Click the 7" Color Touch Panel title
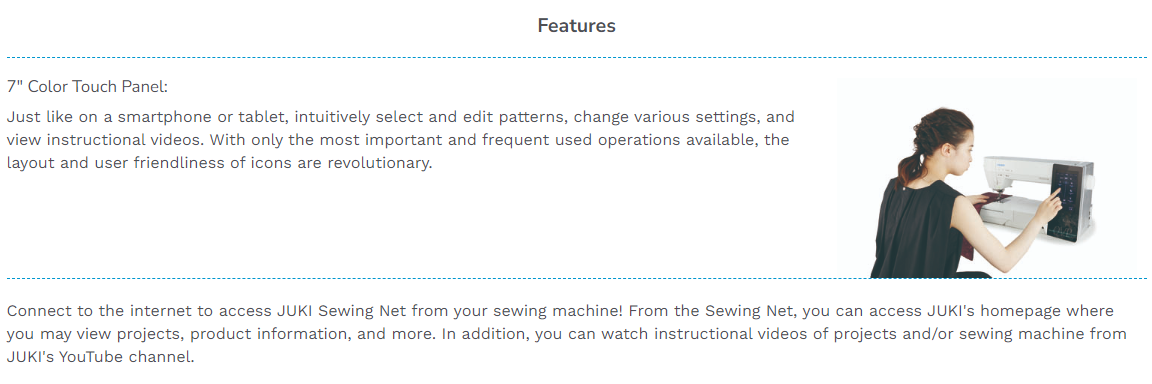This screenshot has width=1152, height=384. pos(87,87)
